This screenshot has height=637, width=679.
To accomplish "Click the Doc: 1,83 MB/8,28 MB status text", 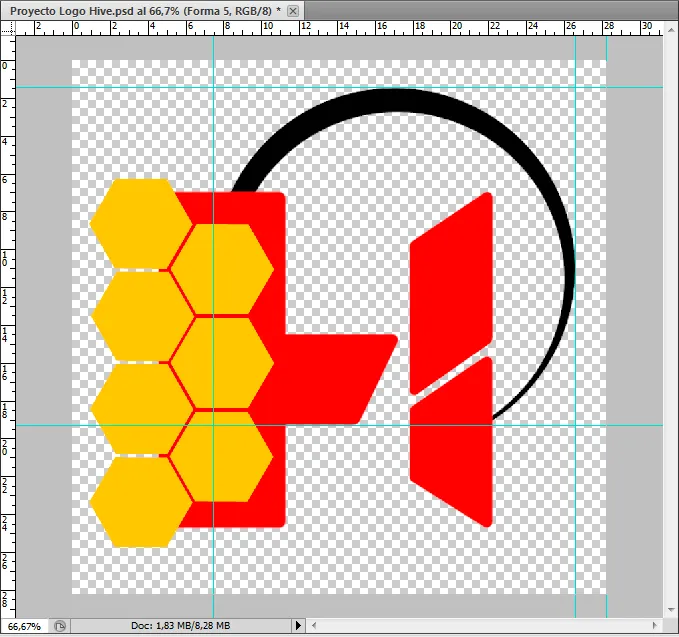I will click(181, 626).
